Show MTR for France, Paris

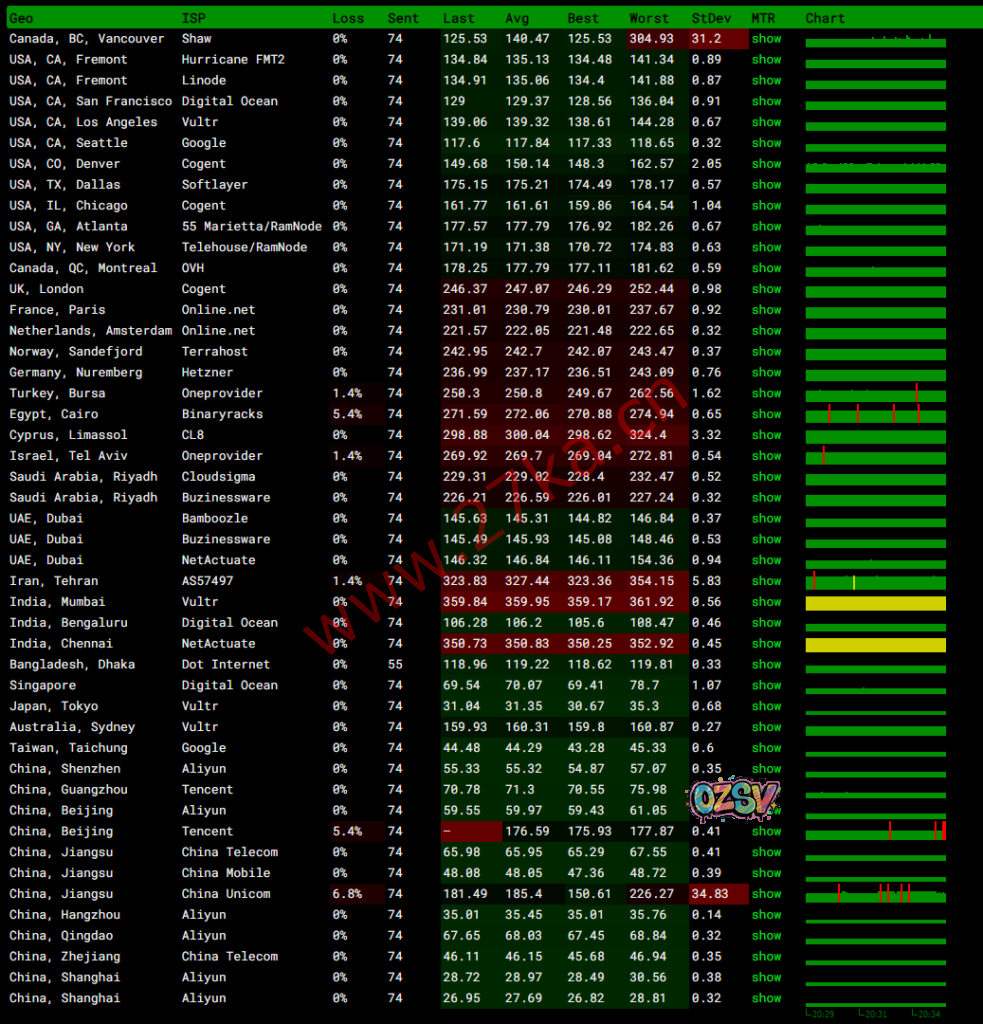[x=766, y=310]
